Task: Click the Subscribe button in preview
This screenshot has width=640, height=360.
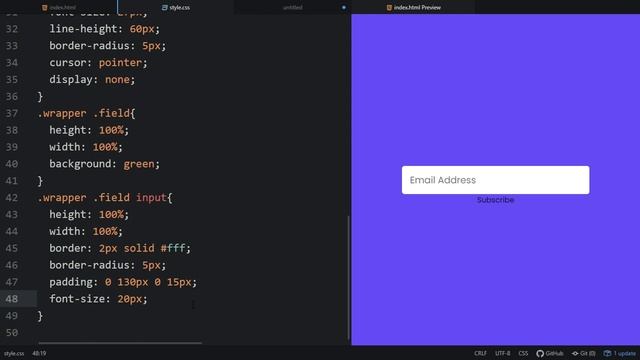Action: click(495, 200)
